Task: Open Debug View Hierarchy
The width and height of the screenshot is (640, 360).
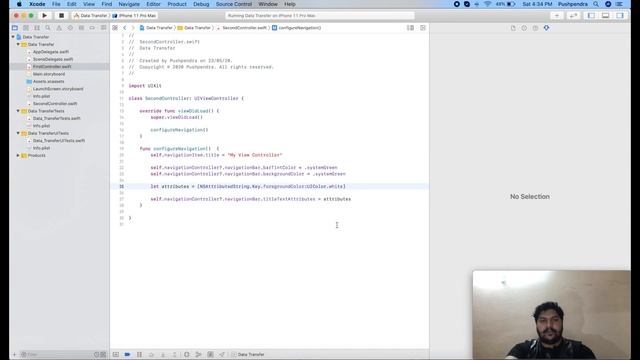Action: 187,354
